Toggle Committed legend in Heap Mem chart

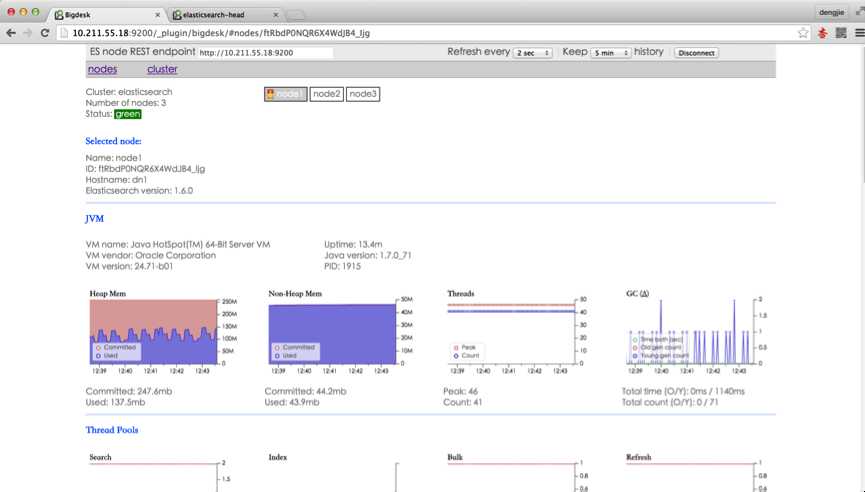click(x=116, y=347)
